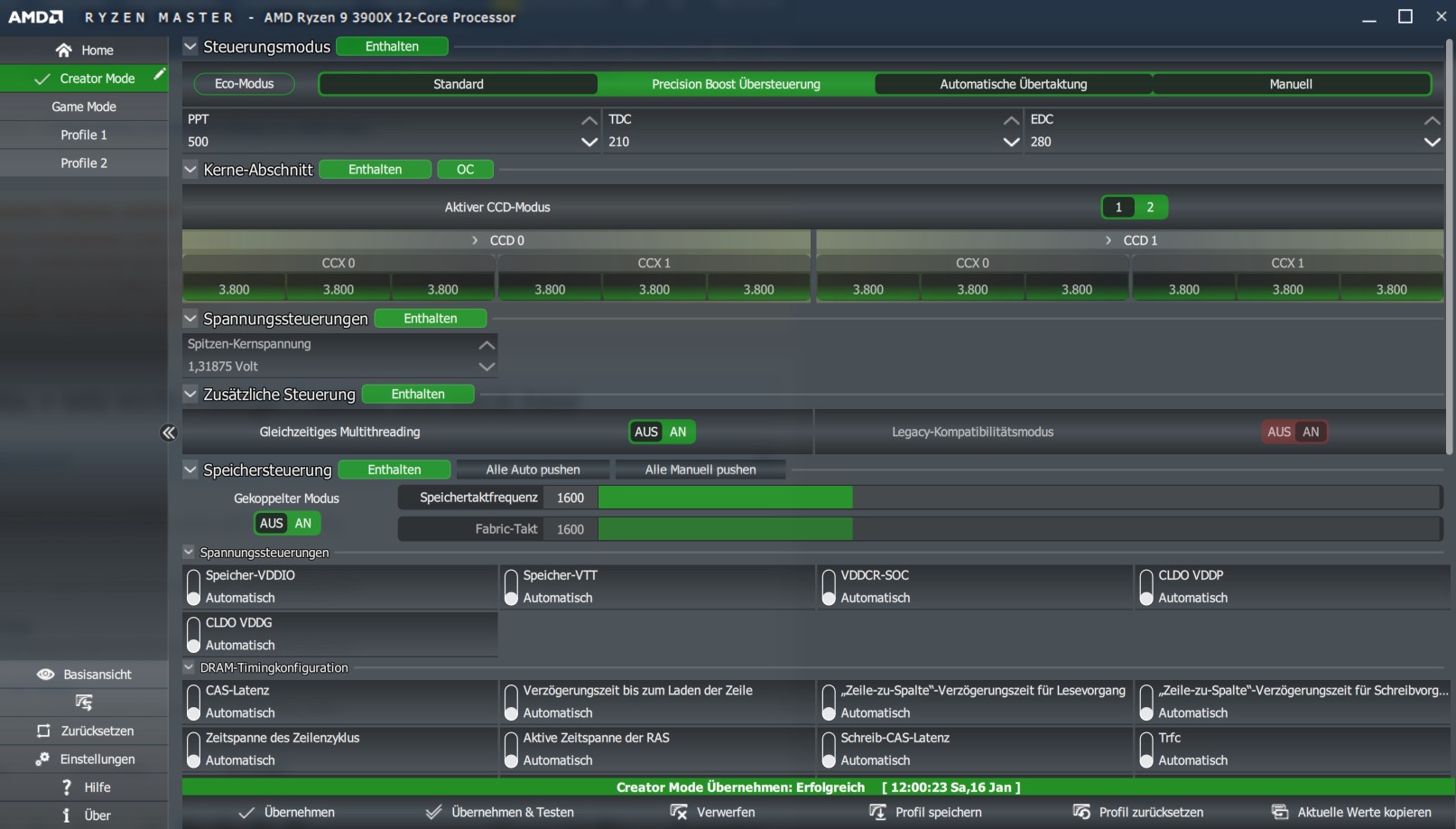
Task: Toggle CLDO VDDP automatic switch
Action: click(1146, 587)
